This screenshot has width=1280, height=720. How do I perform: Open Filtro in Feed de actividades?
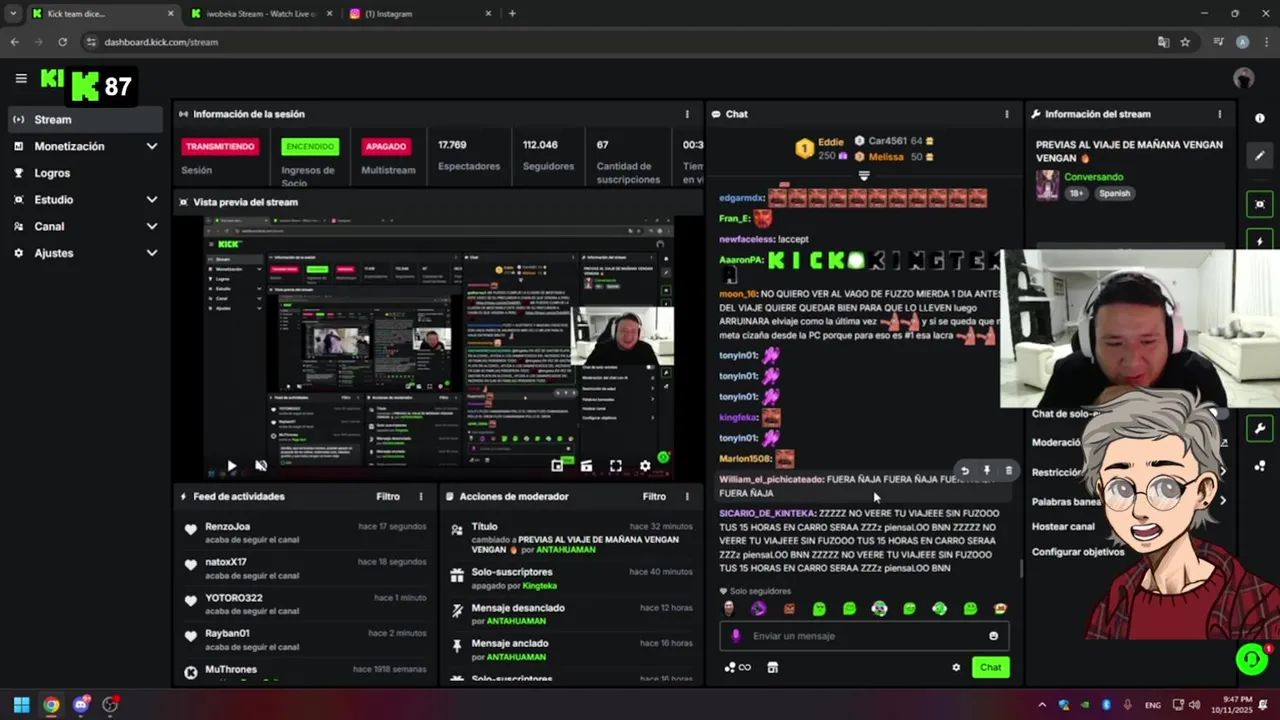(388, 496)
